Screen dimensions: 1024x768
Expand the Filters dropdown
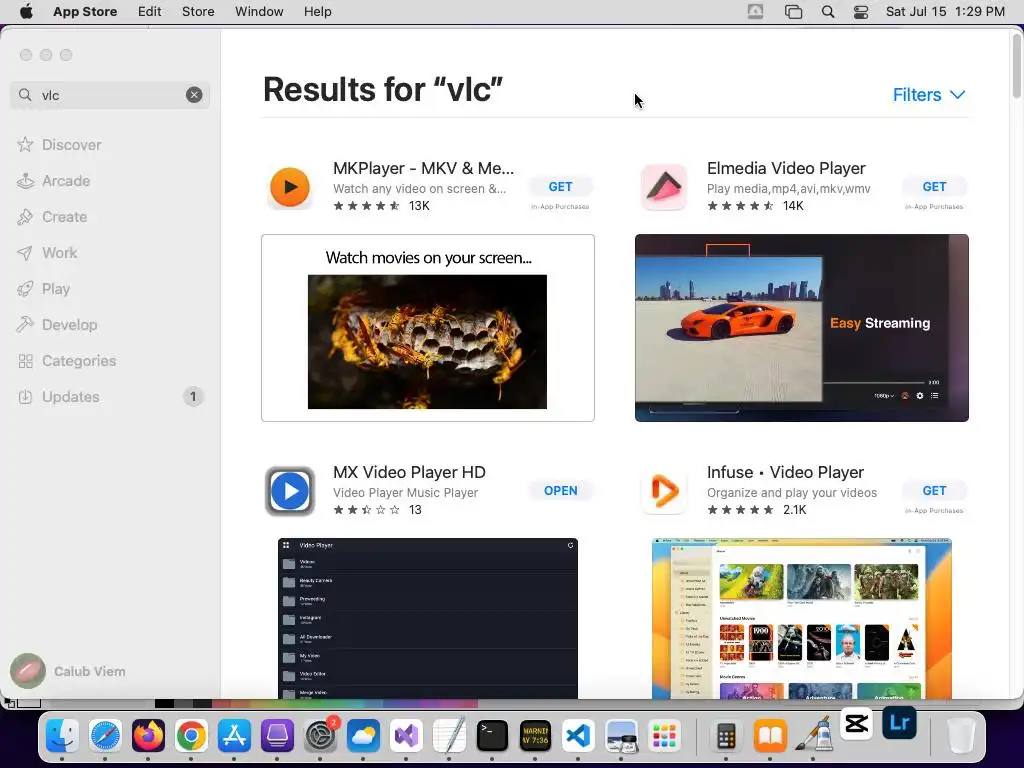(929, 95)
